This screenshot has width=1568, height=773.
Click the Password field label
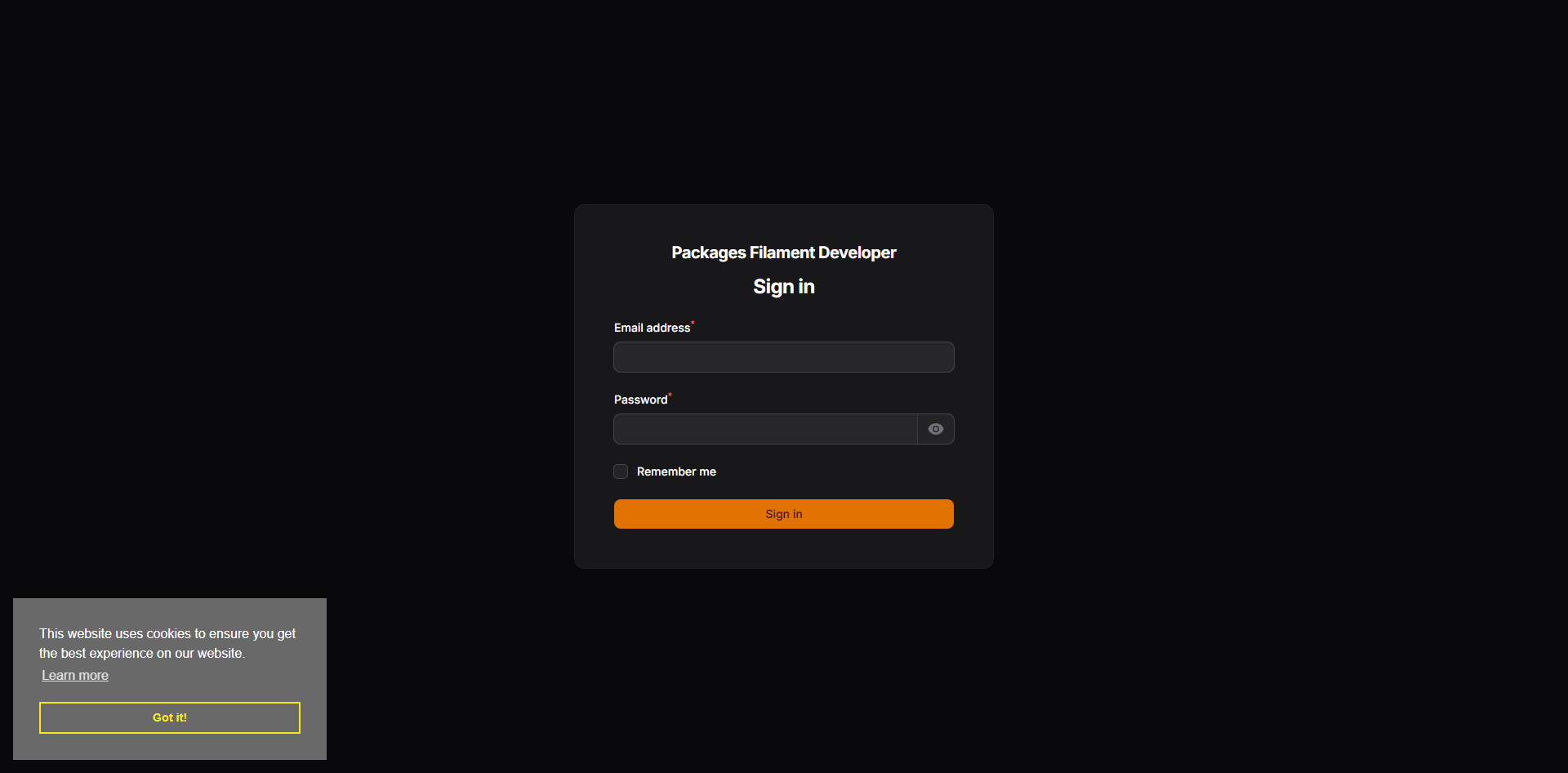(x=640, y=400)
